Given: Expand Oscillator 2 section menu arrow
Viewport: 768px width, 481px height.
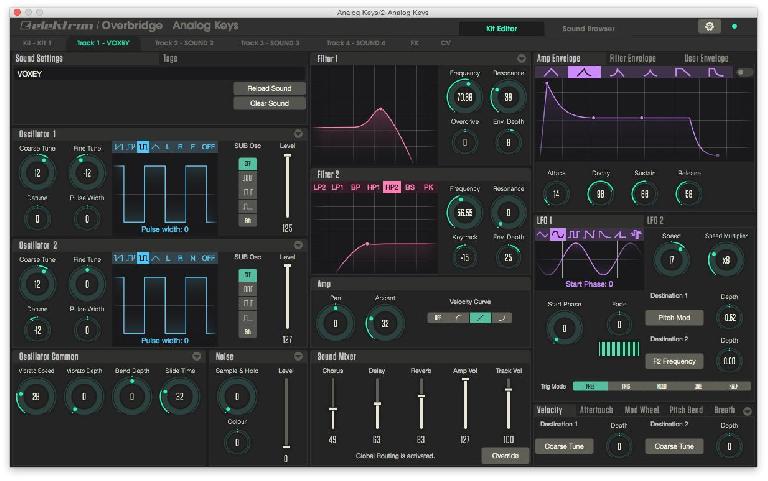Looking at the screenshot, I should pos(298,245).
